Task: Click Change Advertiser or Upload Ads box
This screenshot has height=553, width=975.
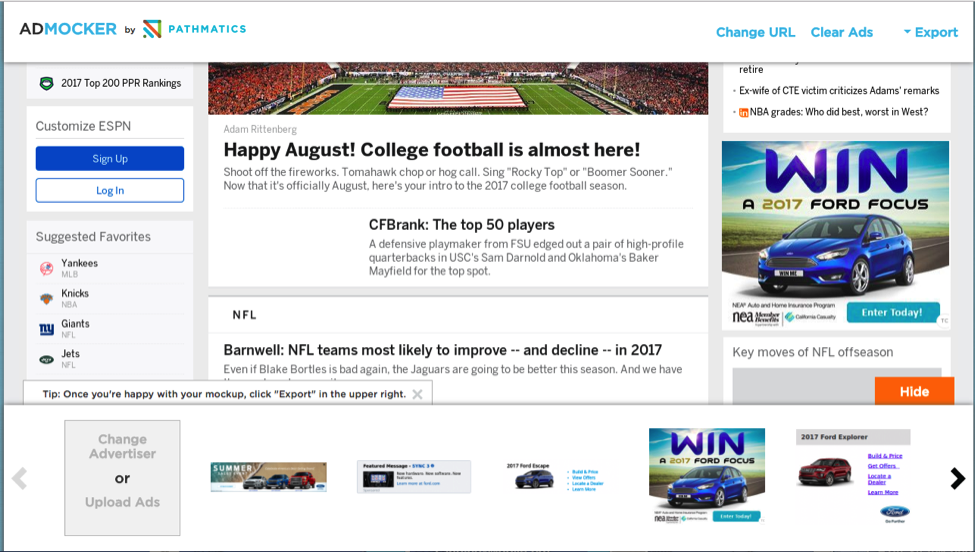Action: coord(122,478)
